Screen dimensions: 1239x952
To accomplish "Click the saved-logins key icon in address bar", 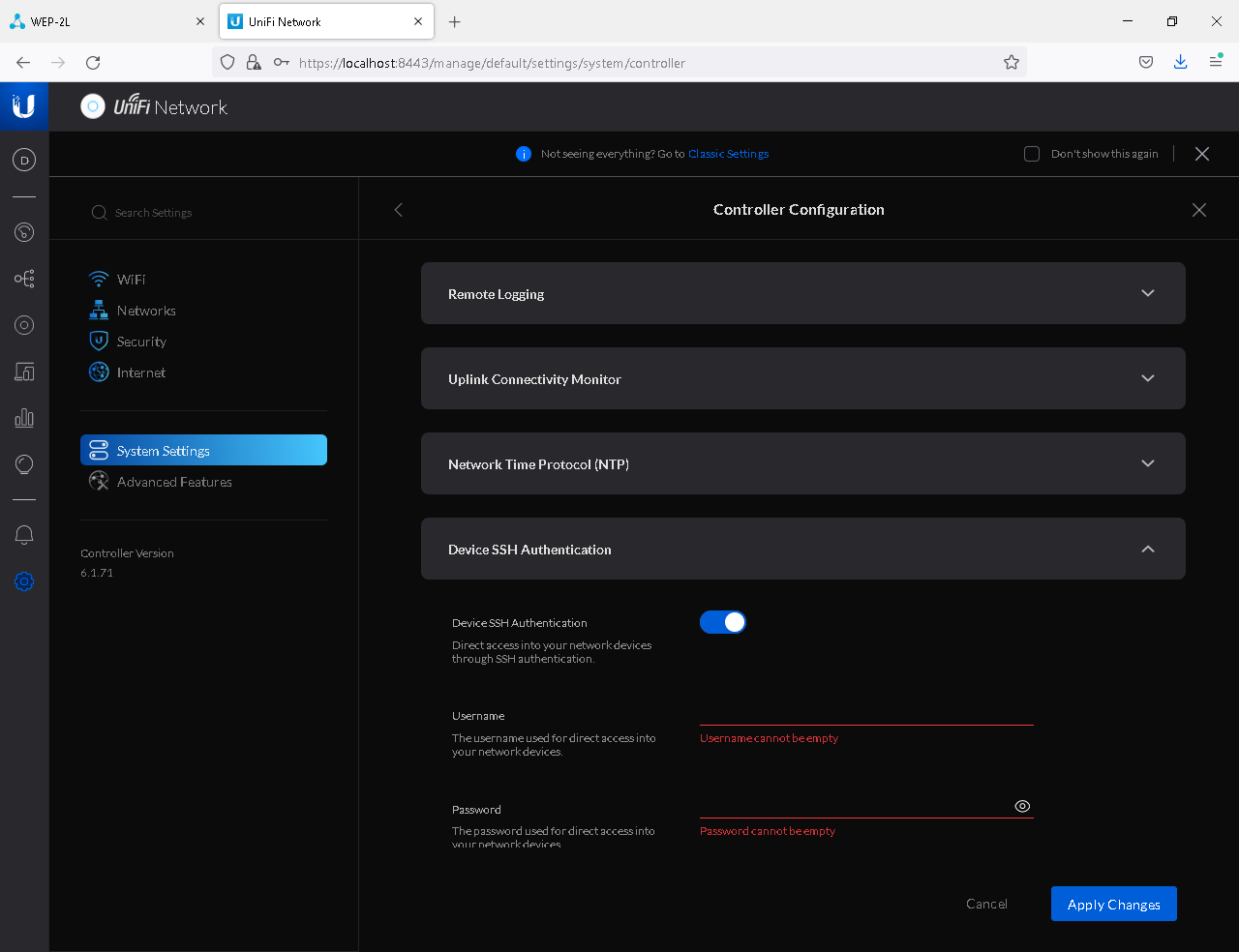I will (x=282, y=63).
